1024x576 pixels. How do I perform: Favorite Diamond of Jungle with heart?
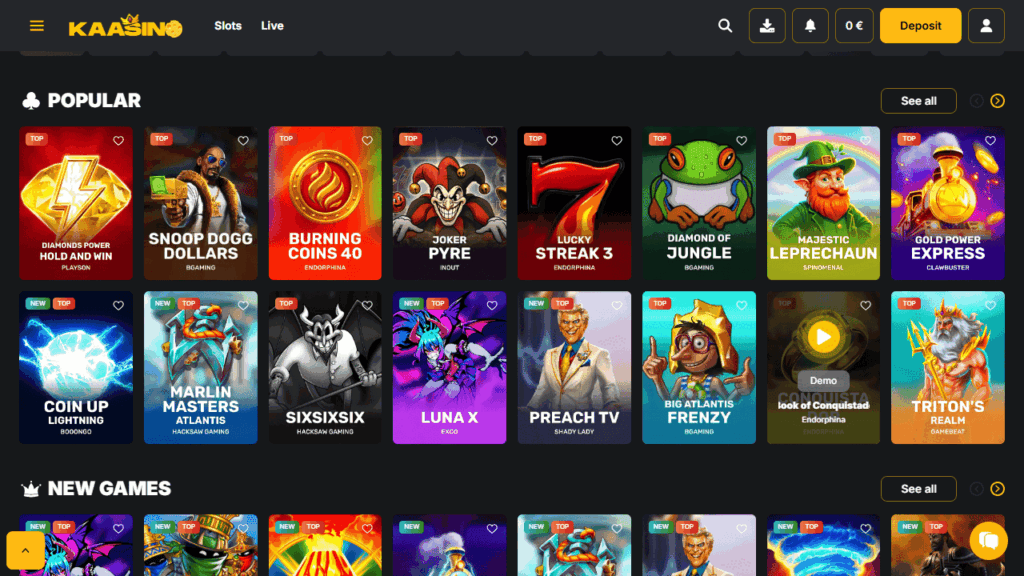tap(741, 140)
